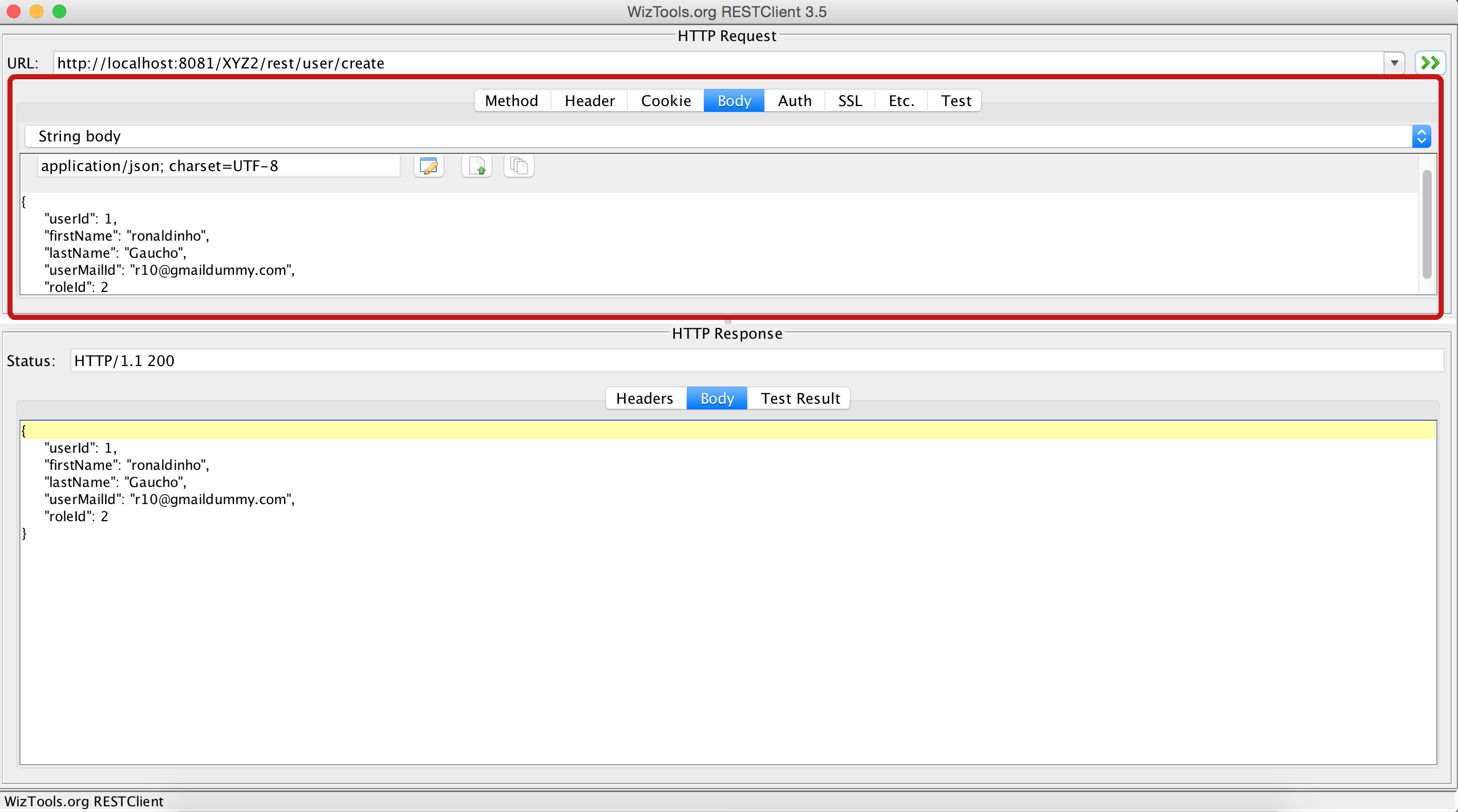
Task: Open the Headers tab in HTTP Response
Action: click(644, 398)
